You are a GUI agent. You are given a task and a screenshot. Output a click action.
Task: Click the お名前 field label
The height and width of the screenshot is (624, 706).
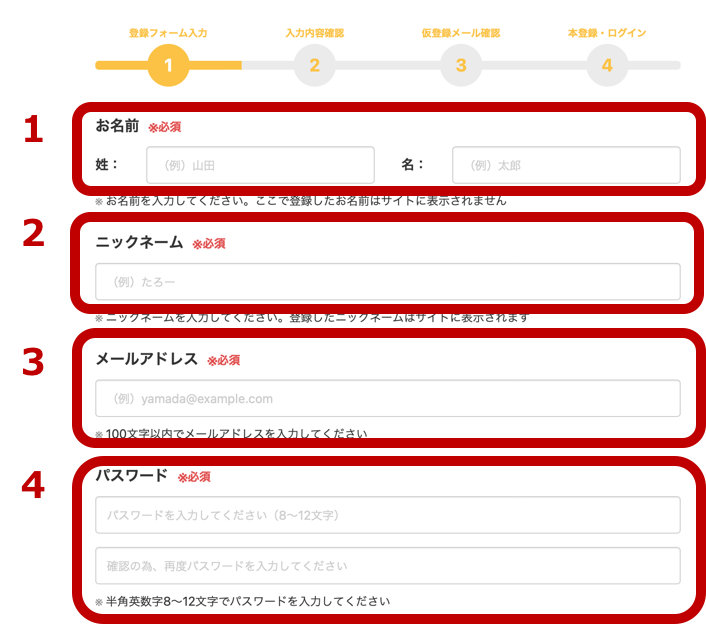(117, 127)
